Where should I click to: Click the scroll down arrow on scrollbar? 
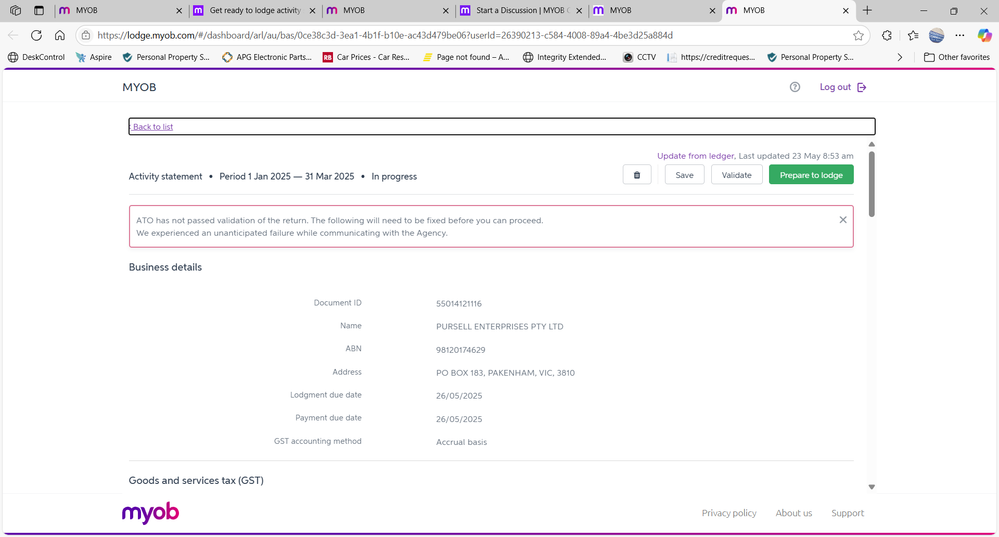pyautogui.click(x=871, y=487)
